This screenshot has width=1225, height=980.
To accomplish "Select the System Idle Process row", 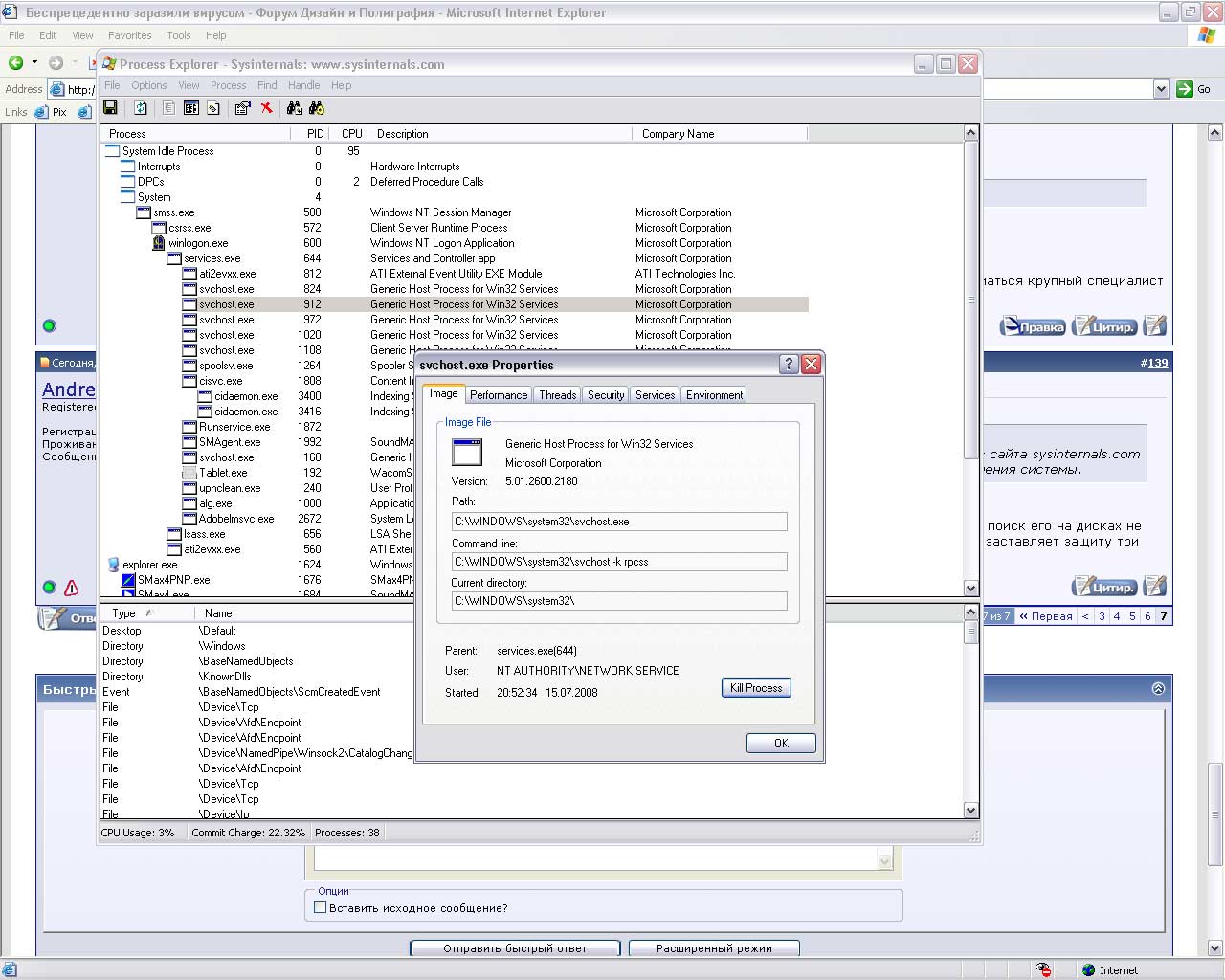I will tap(455, 151).
